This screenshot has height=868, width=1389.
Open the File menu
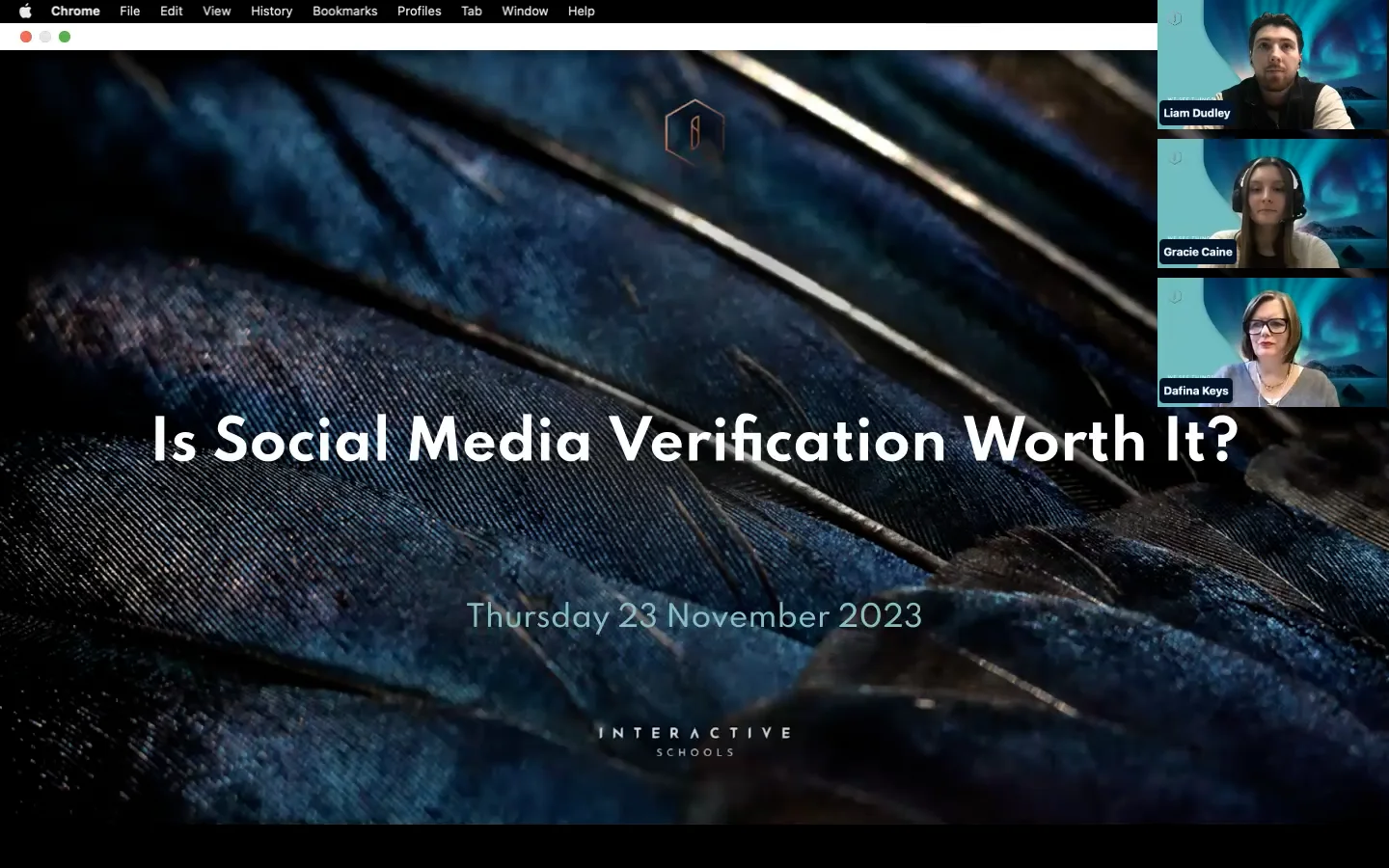pos(130,11)
